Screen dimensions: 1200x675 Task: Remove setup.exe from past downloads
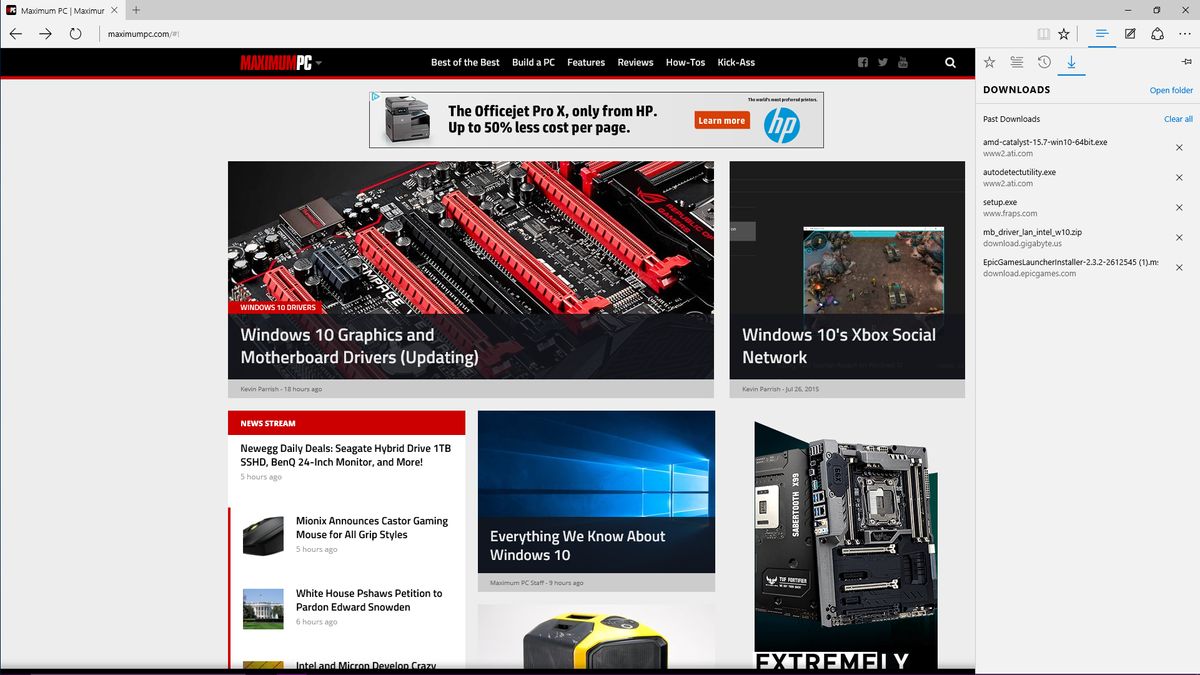coord(1179,207)
